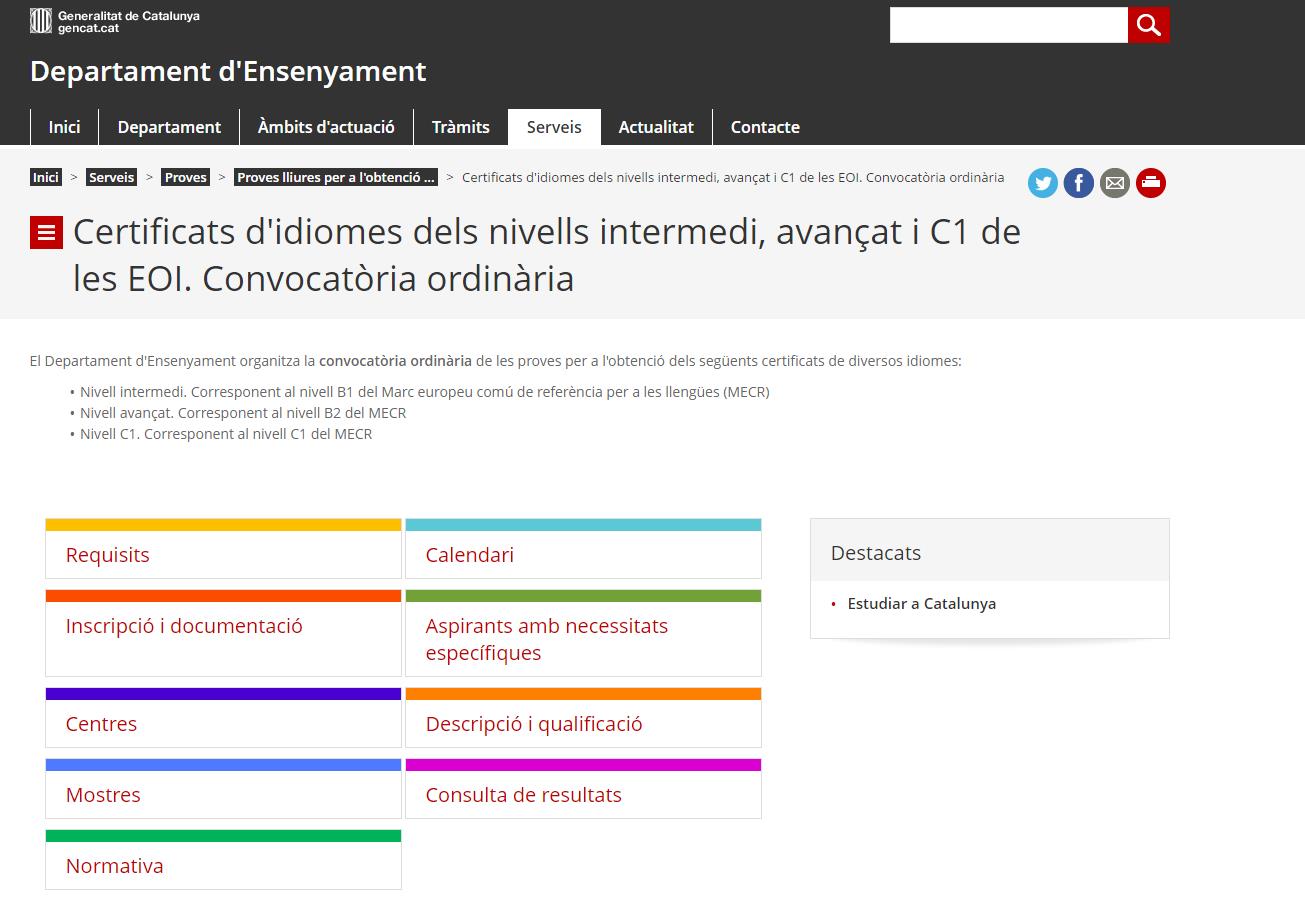Share page via Facebook icon
The width and height of the screenshot is (1305, 920).
(1078, 183)
